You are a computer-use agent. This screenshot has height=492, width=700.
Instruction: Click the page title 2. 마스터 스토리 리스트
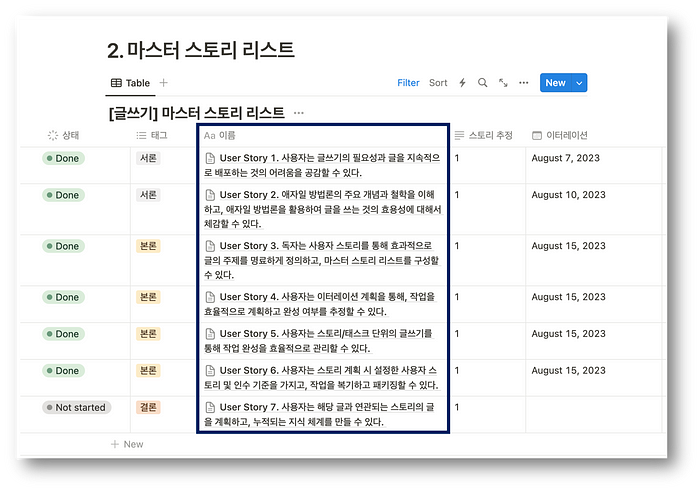(200, 50)
